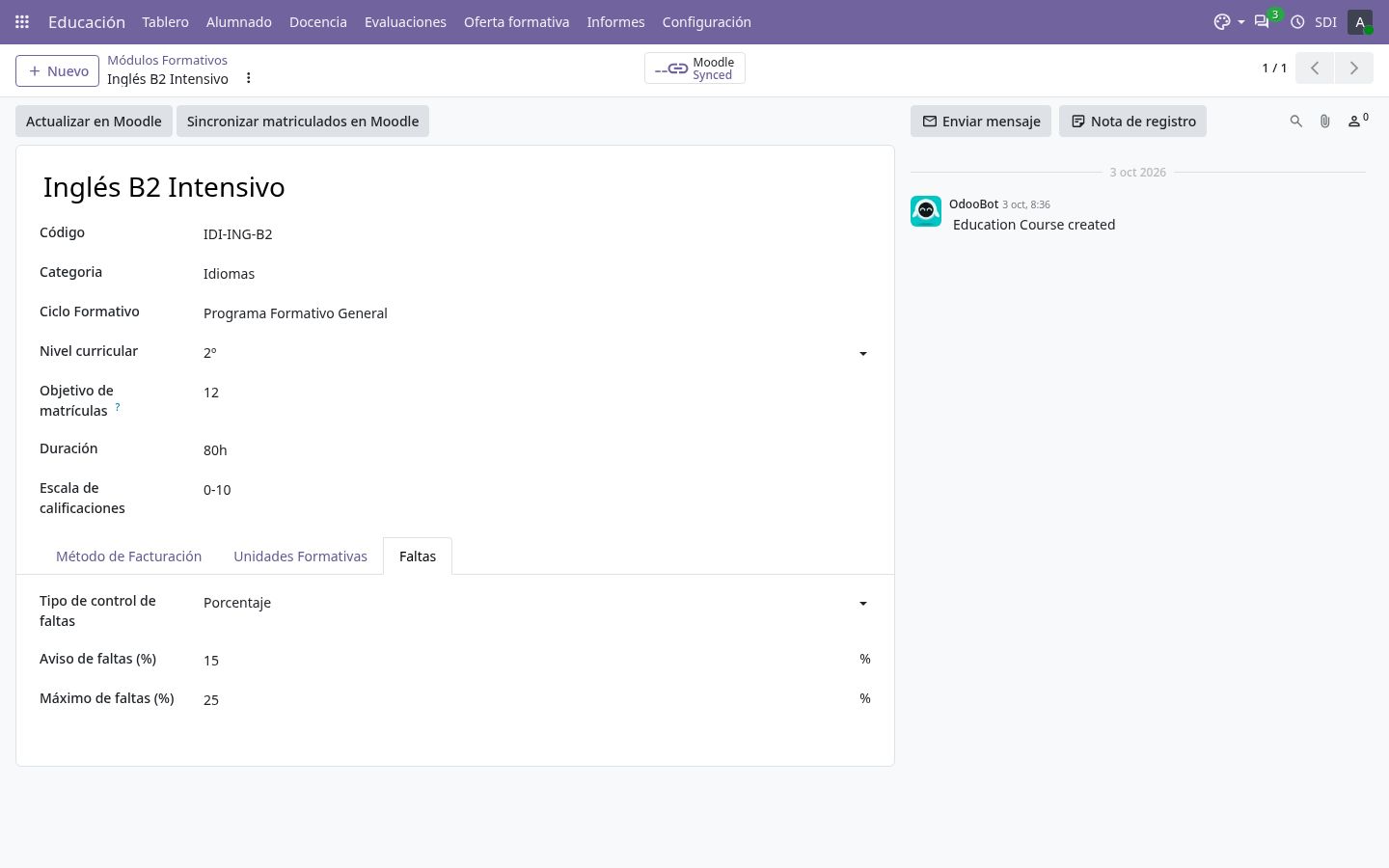Screen dimensions: 1389x868
Task: Open the conversations messages icon
Action: point(1262,21)
